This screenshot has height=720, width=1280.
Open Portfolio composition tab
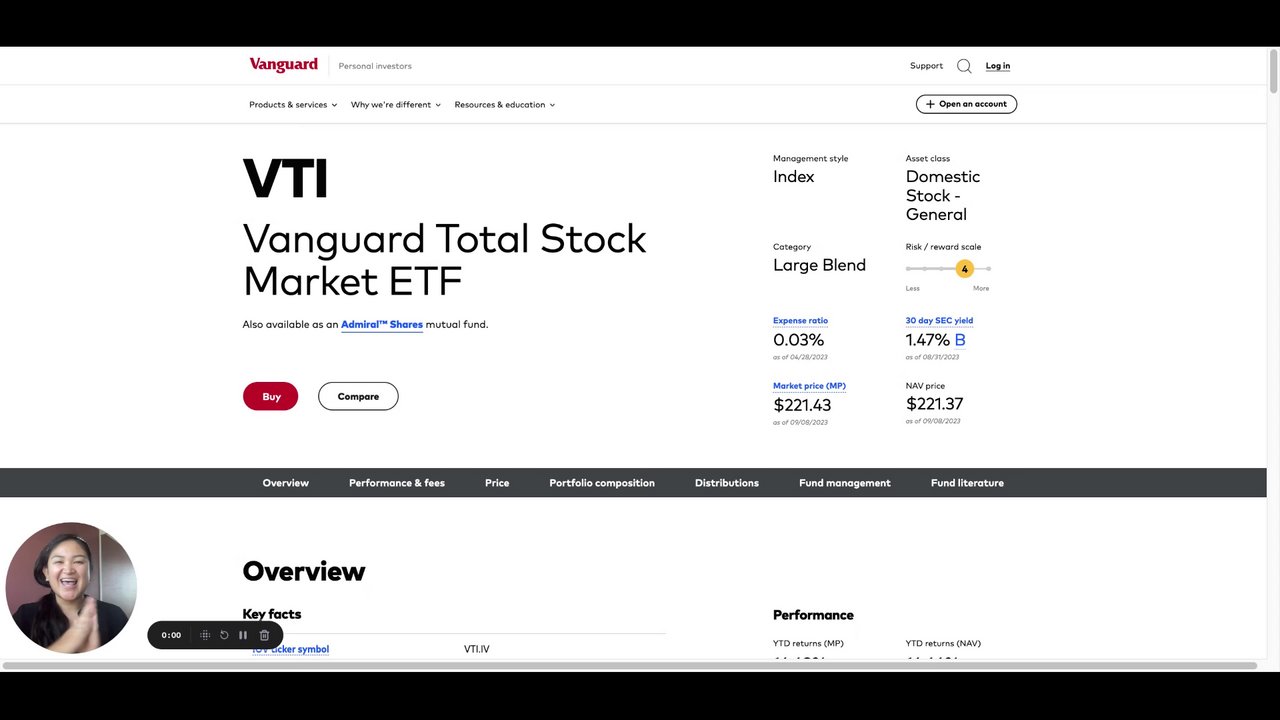[x=602, y=483]
